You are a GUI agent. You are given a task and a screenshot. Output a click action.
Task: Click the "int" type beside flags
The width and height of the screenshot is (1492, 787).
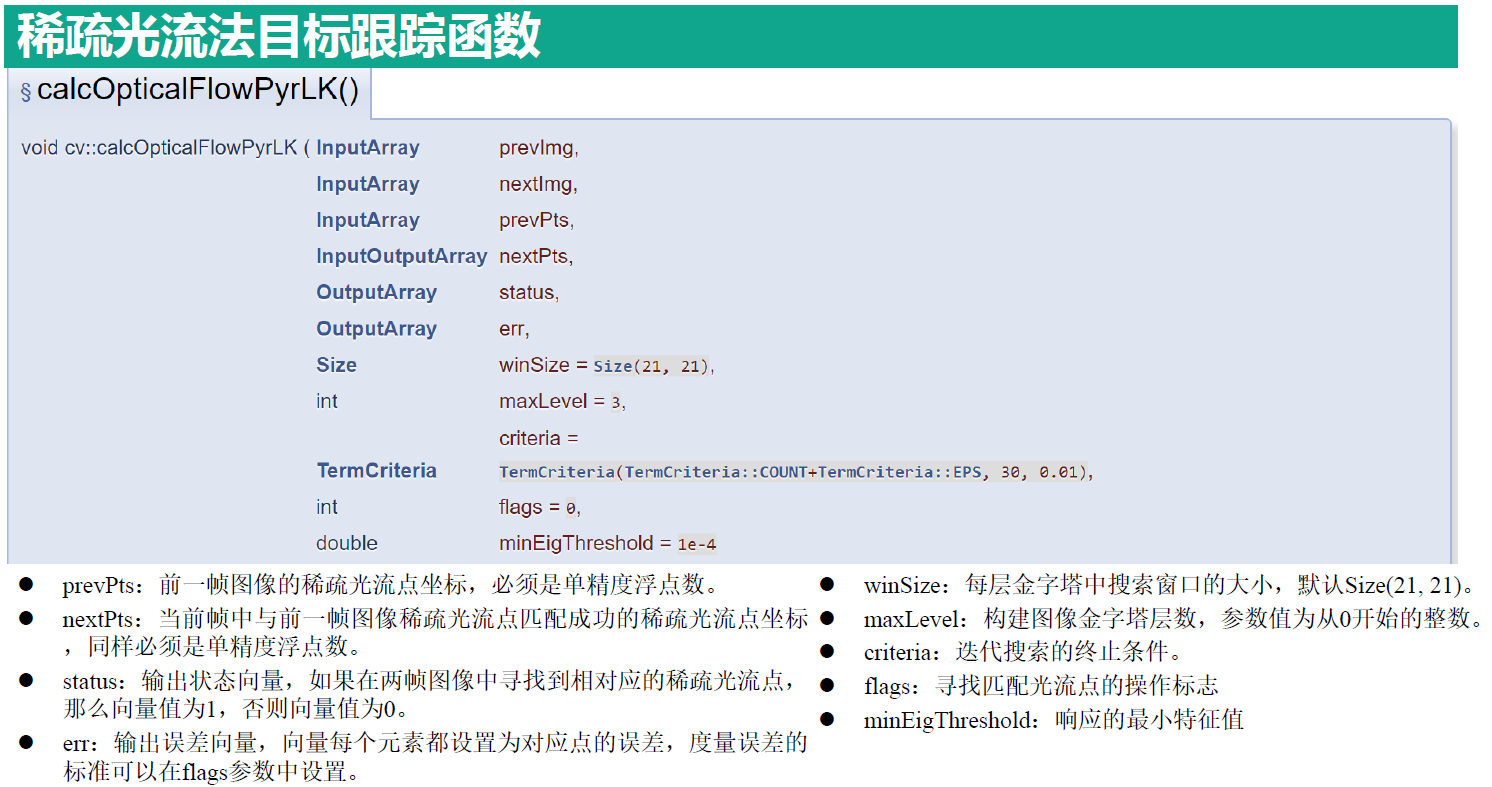327,507
